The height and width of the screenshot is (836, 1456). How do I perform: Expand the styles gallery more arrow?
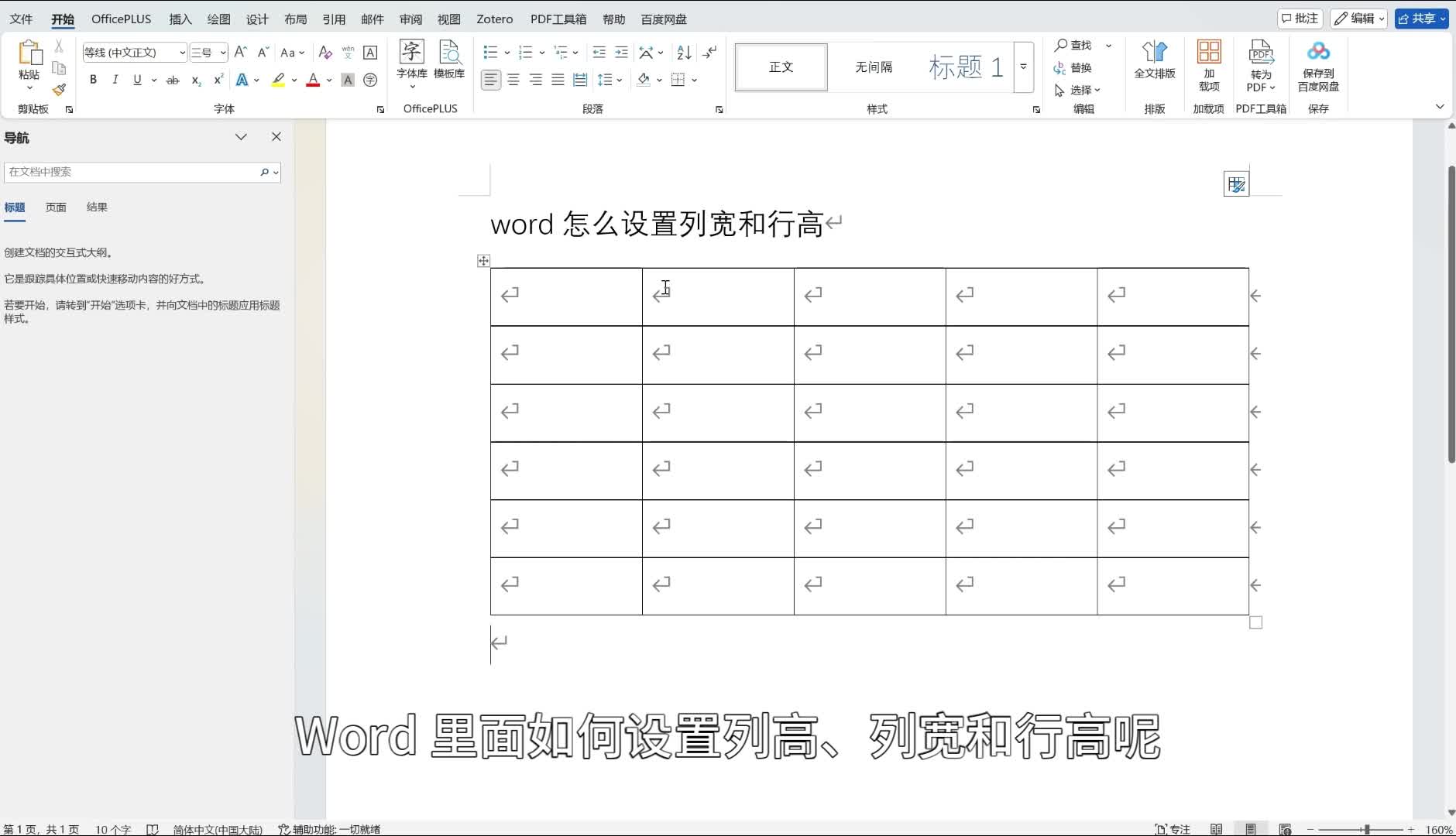point(1023,67)
